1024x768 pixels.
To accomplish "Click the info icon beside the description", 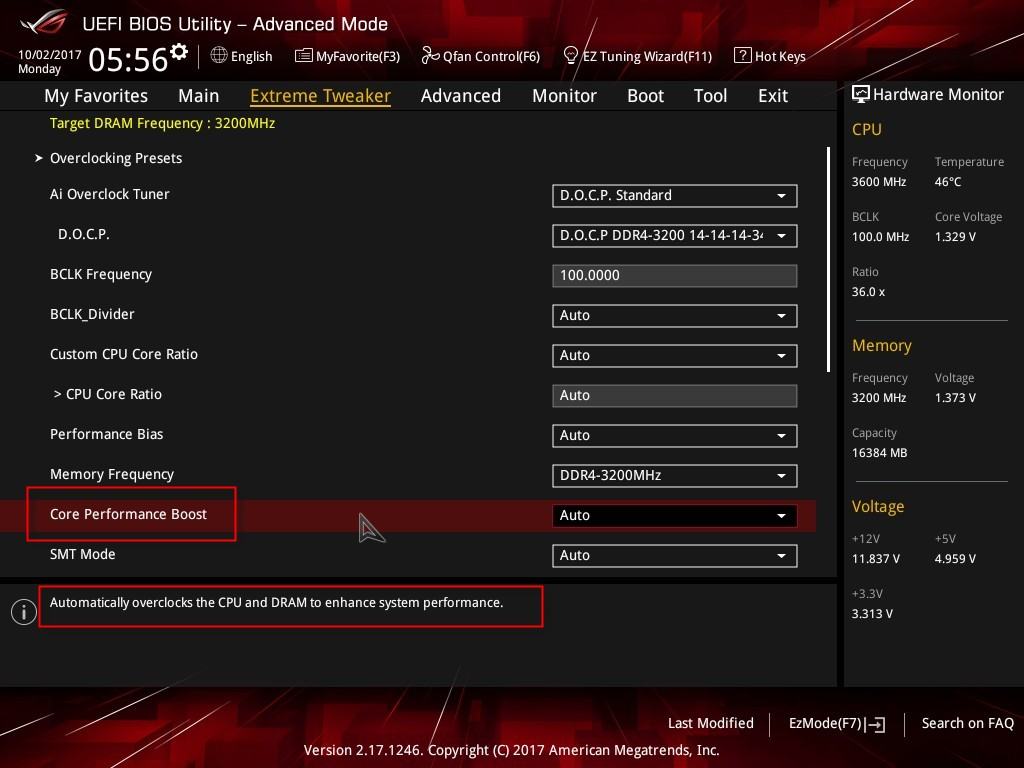I will pos(24,612).
